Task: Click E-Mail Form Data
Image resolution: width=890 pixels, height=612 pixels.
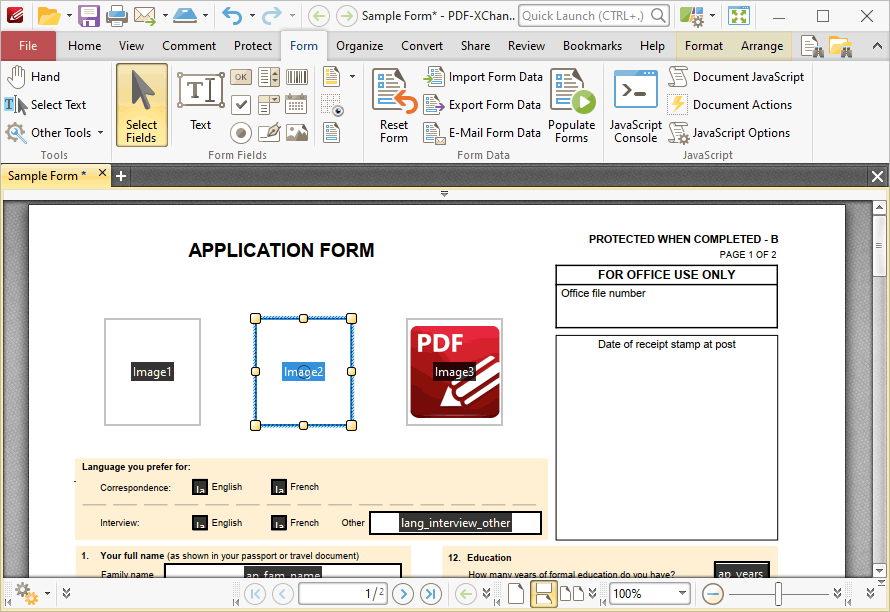Action: click(x=482, y=133)
